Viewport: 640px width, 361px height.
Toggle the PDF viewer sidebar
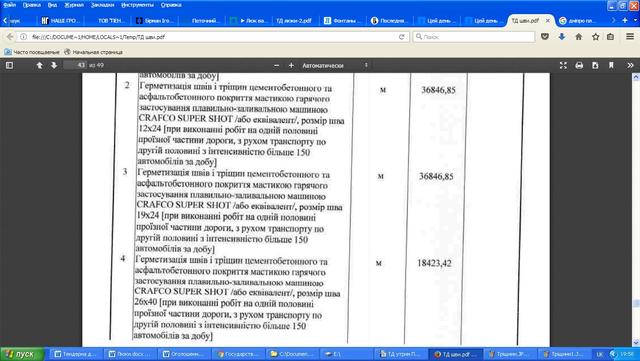coord(9,65)
